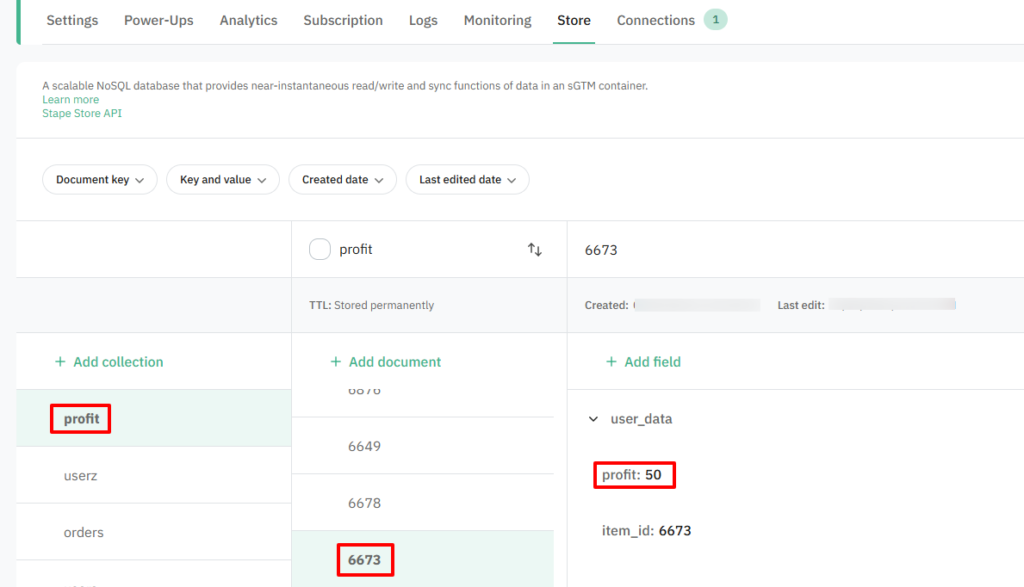Select the profit collection
This screenshot has height=587, width=1024.
pyautogui.click(x=153, y=419)
